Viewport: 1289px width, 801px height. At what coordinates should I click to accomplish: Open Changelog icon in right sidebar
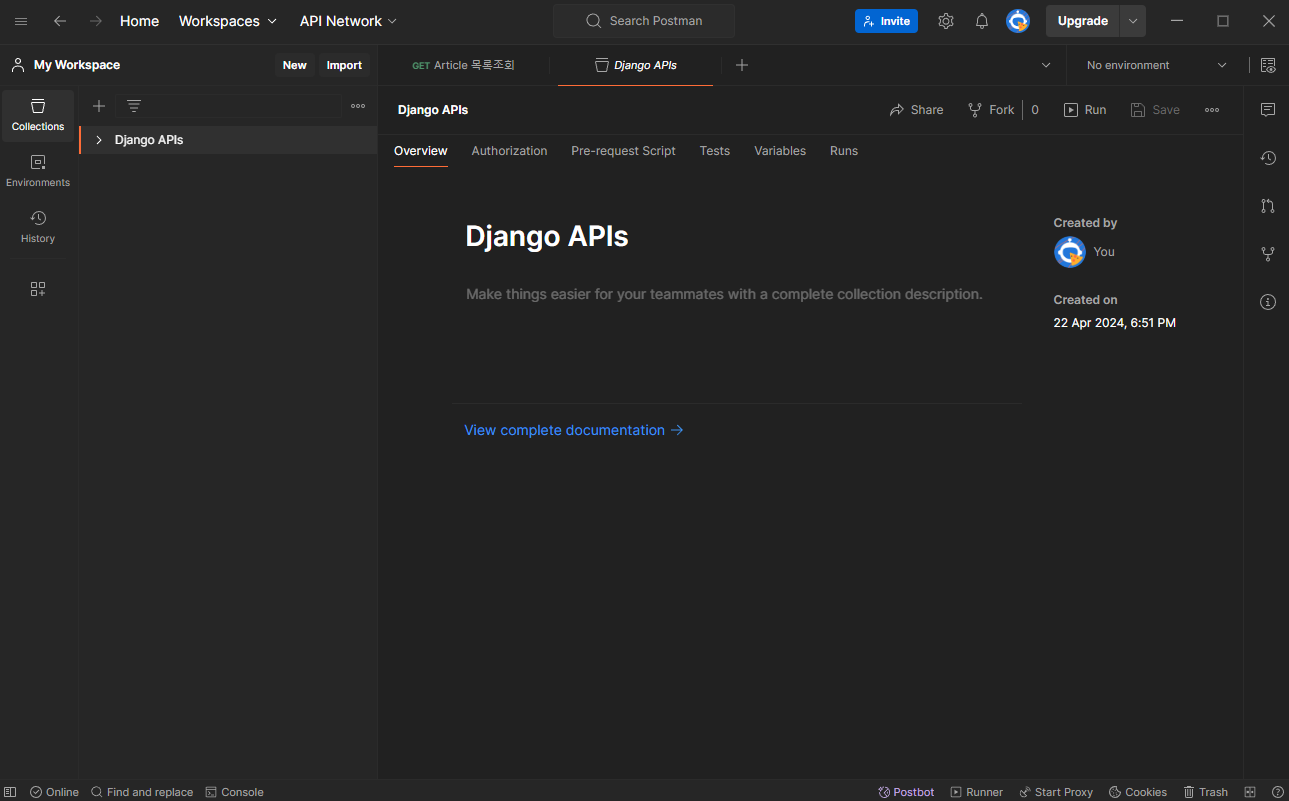click(1268, 158)
